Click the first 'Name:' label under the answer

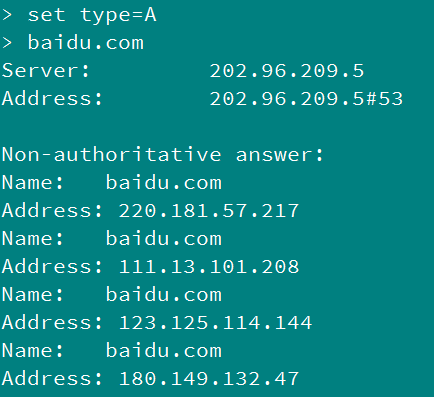(33, 183)
